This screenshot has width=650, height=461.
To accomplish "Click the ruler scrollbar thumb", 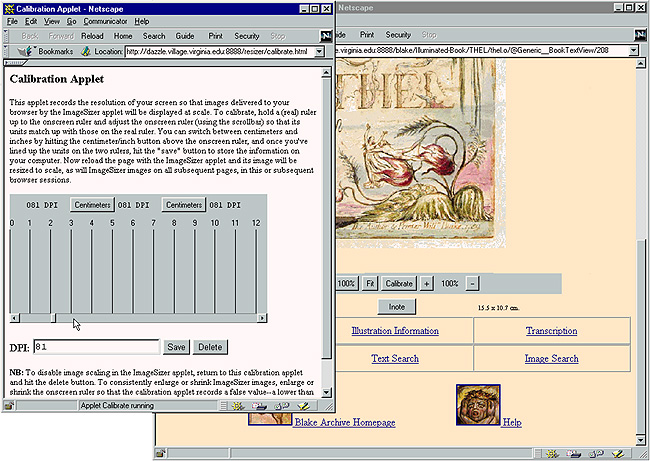I will pyautogui.click(x=53, y=318).
